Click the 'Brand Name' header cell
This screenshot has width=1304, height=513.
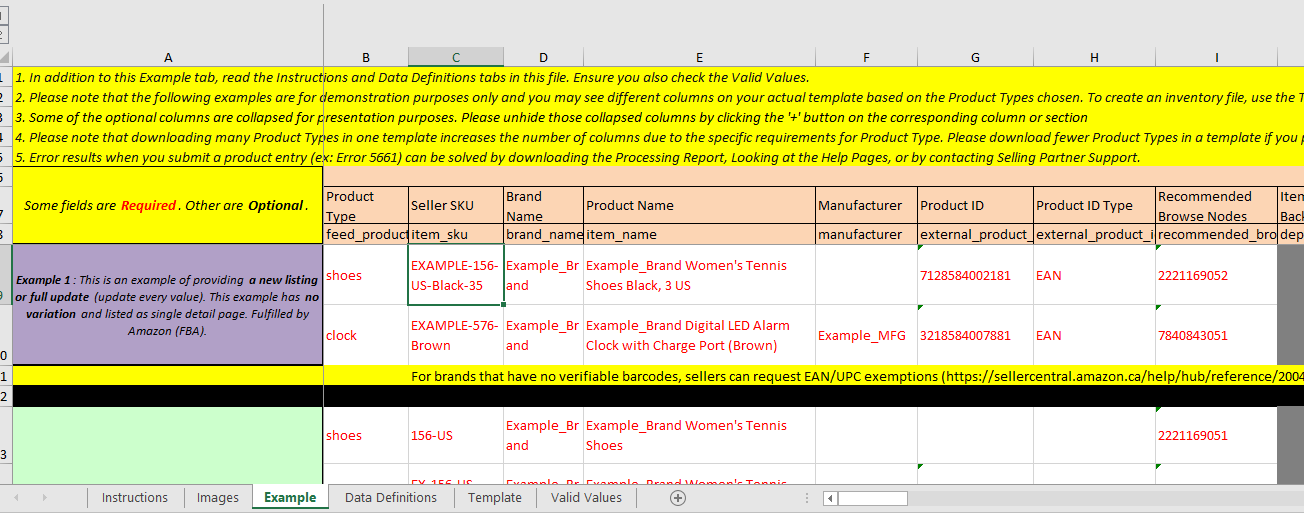[x=543, y=205]
